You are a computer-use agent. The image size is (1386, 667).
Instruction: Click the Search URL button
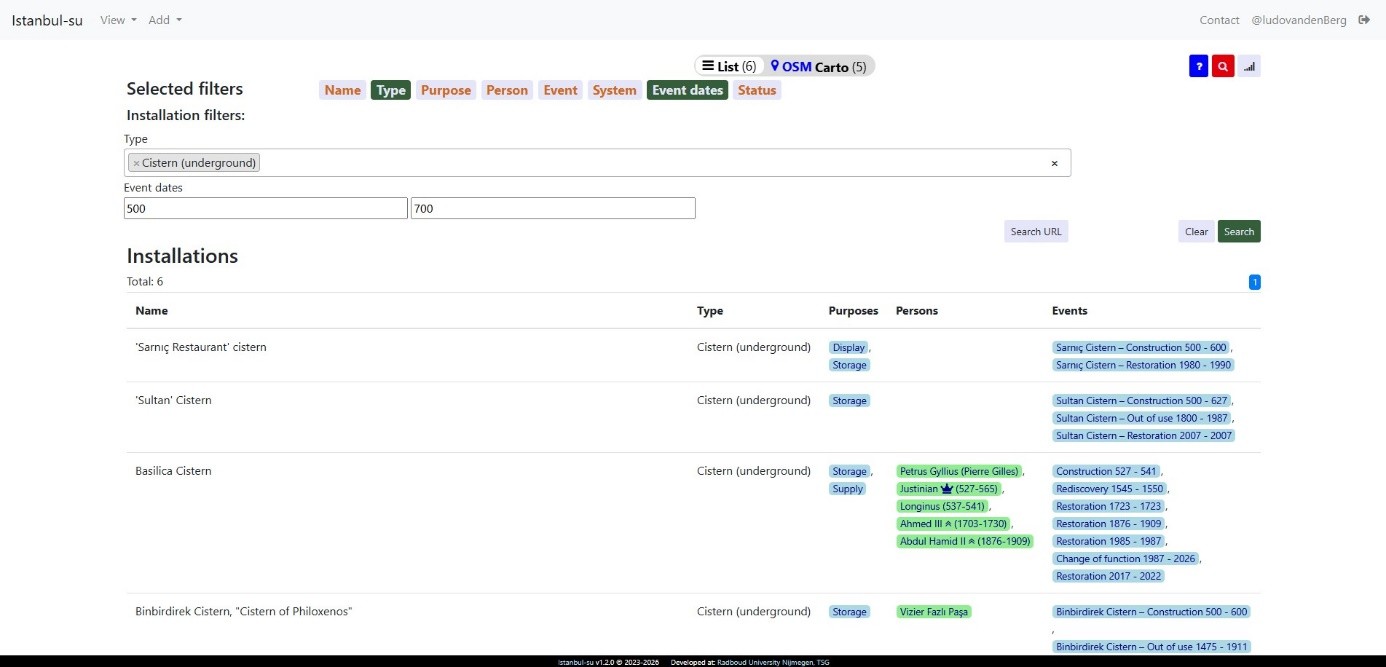[1036, 231]
